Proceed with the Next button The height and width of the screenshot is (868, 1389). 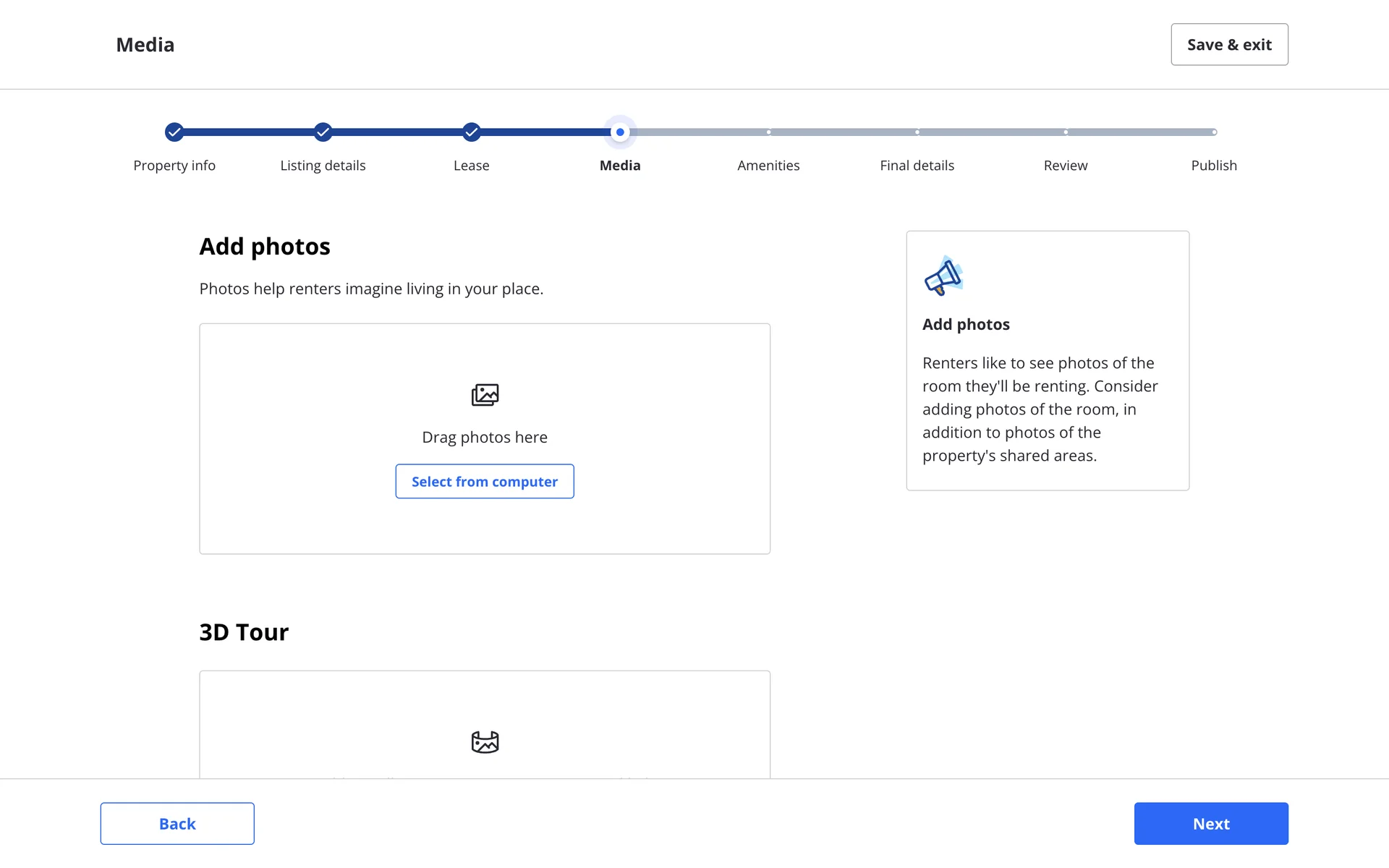tap(1211, 823)
